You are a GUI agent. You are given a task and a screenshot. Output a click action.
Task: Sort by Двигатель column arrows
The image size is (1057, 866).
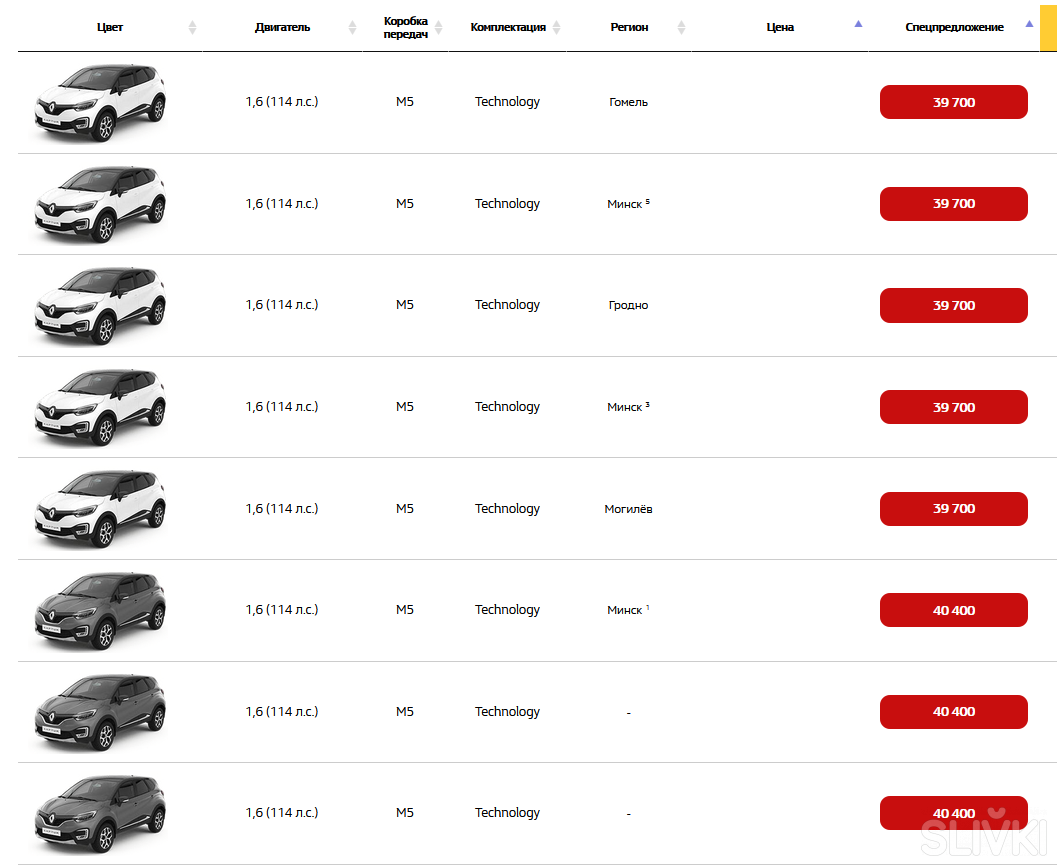(352, 27)
